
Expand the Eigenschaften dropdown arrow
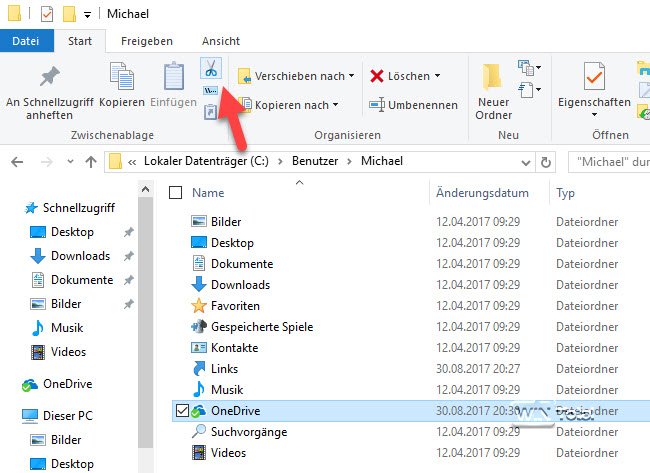[594, 114]
